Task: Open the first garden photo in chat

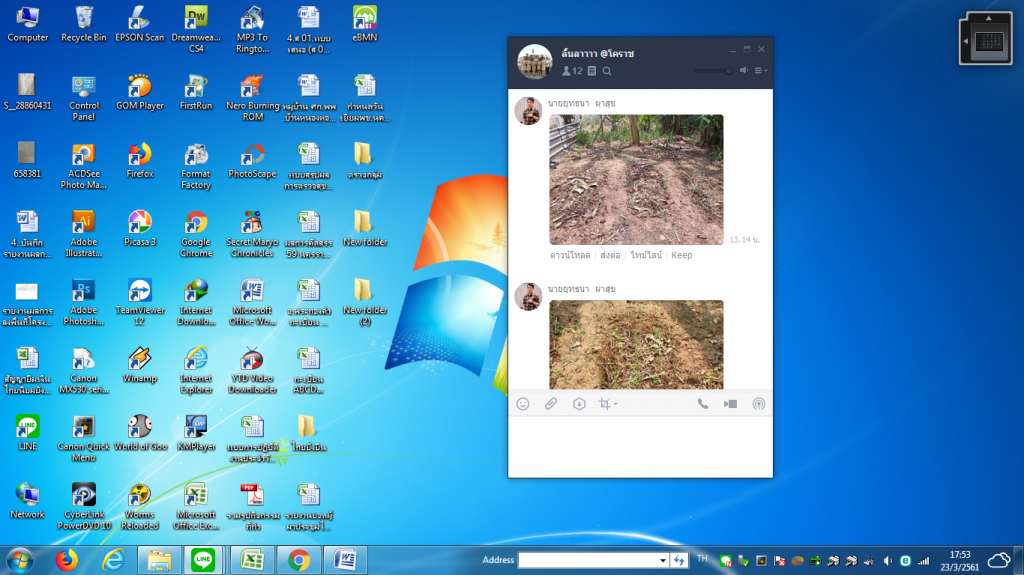Action: (x=635, y=180)
